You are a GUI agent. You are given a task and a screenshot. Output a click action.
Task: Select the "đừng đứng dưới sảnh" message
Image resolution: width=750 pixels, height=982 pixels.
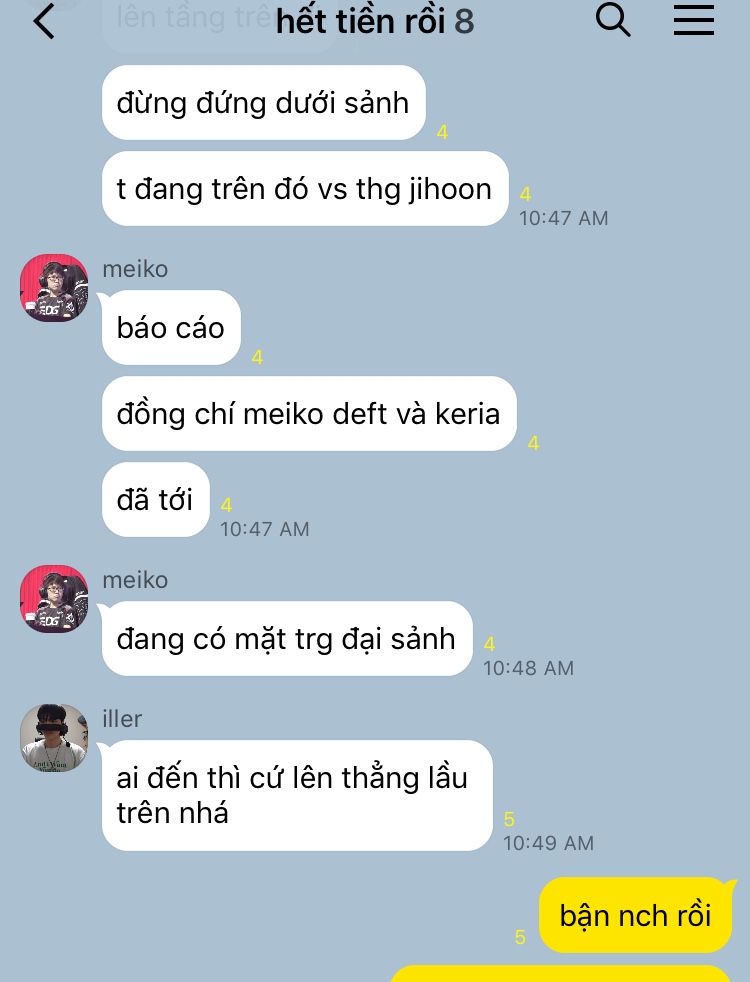click(x=264, y=103)
